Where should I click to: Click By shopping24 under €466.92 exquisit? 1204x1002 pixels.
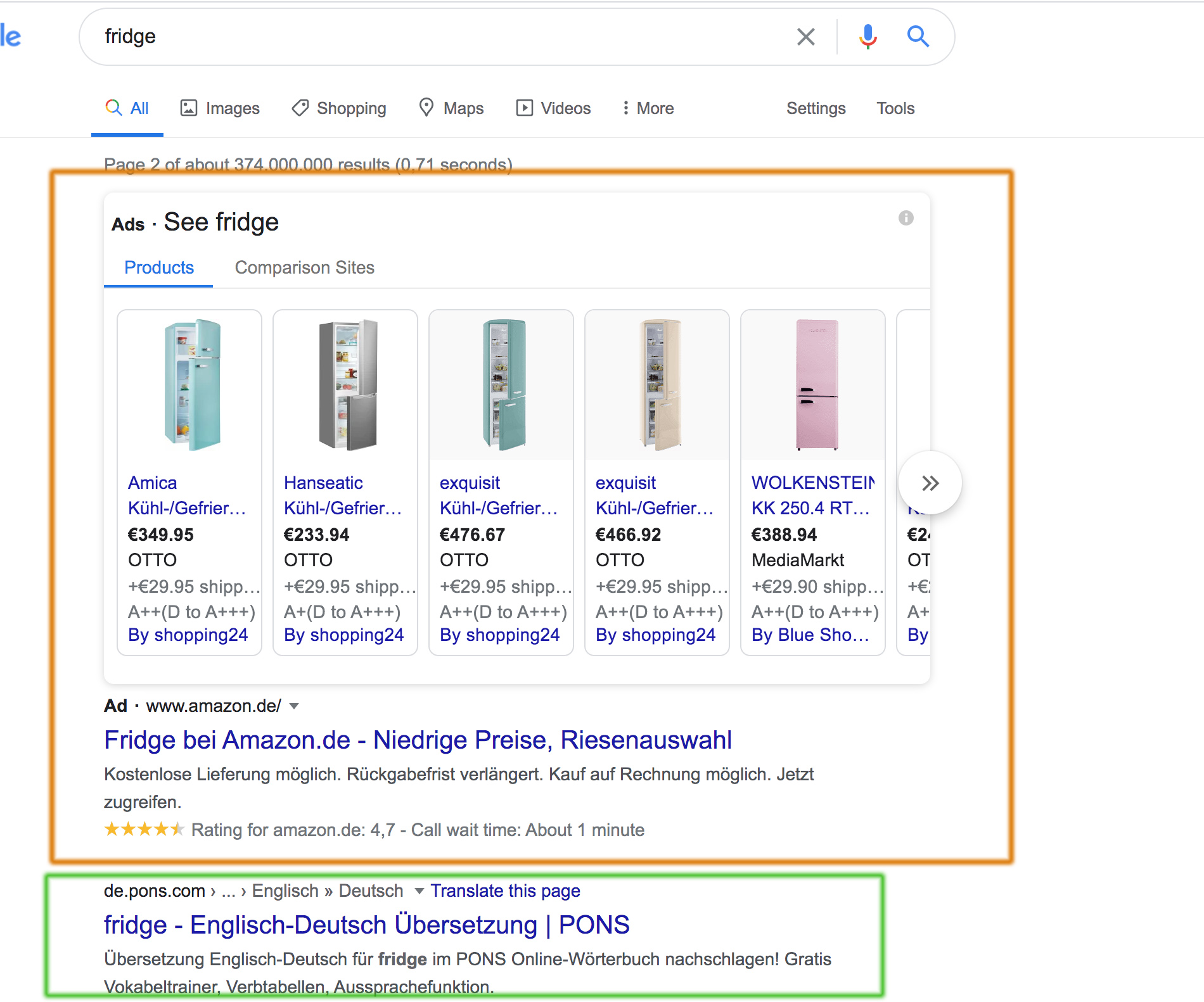[656, 635]
